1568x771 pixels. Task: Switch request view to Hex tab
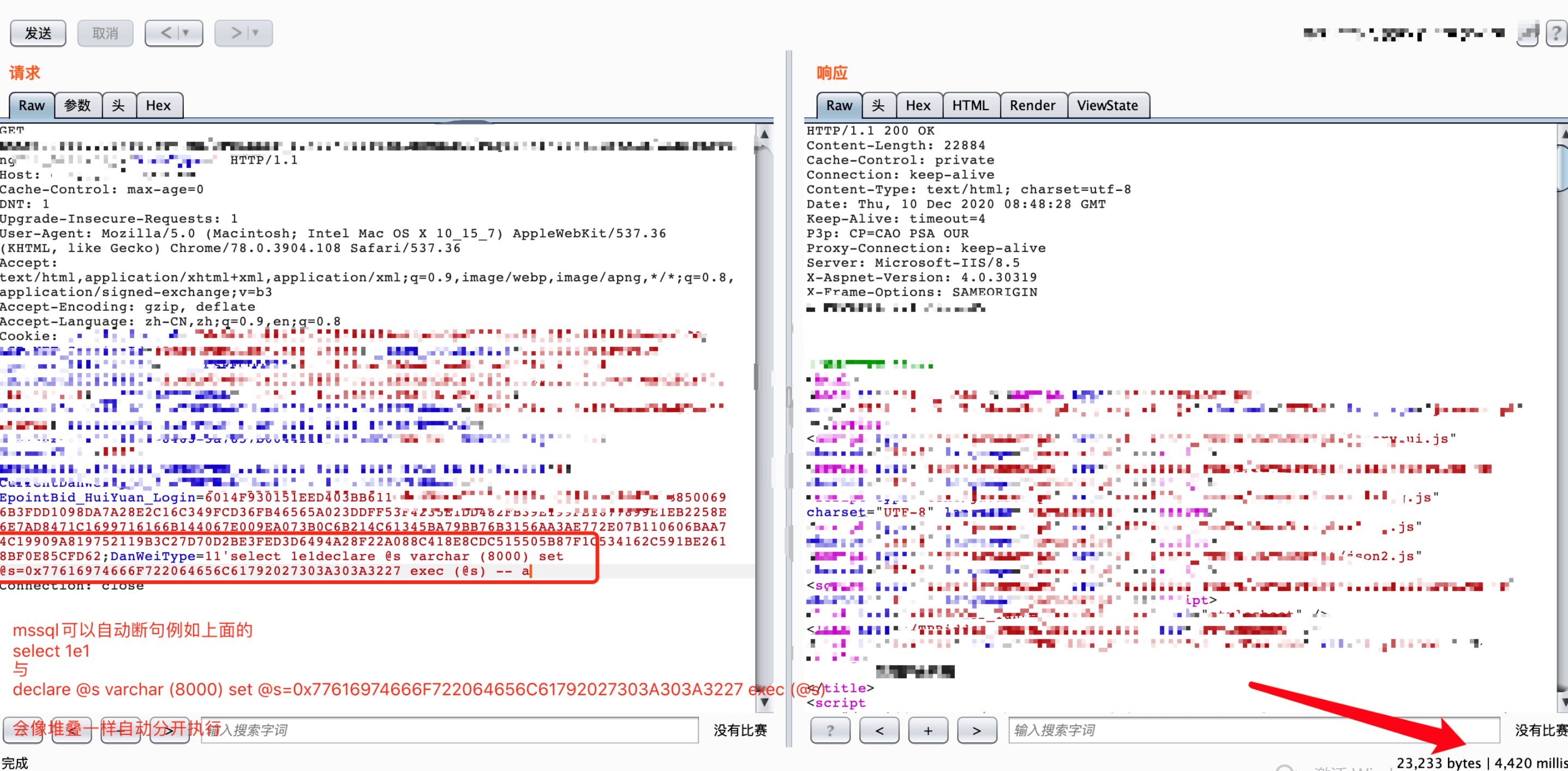click(x=158, y=105)
